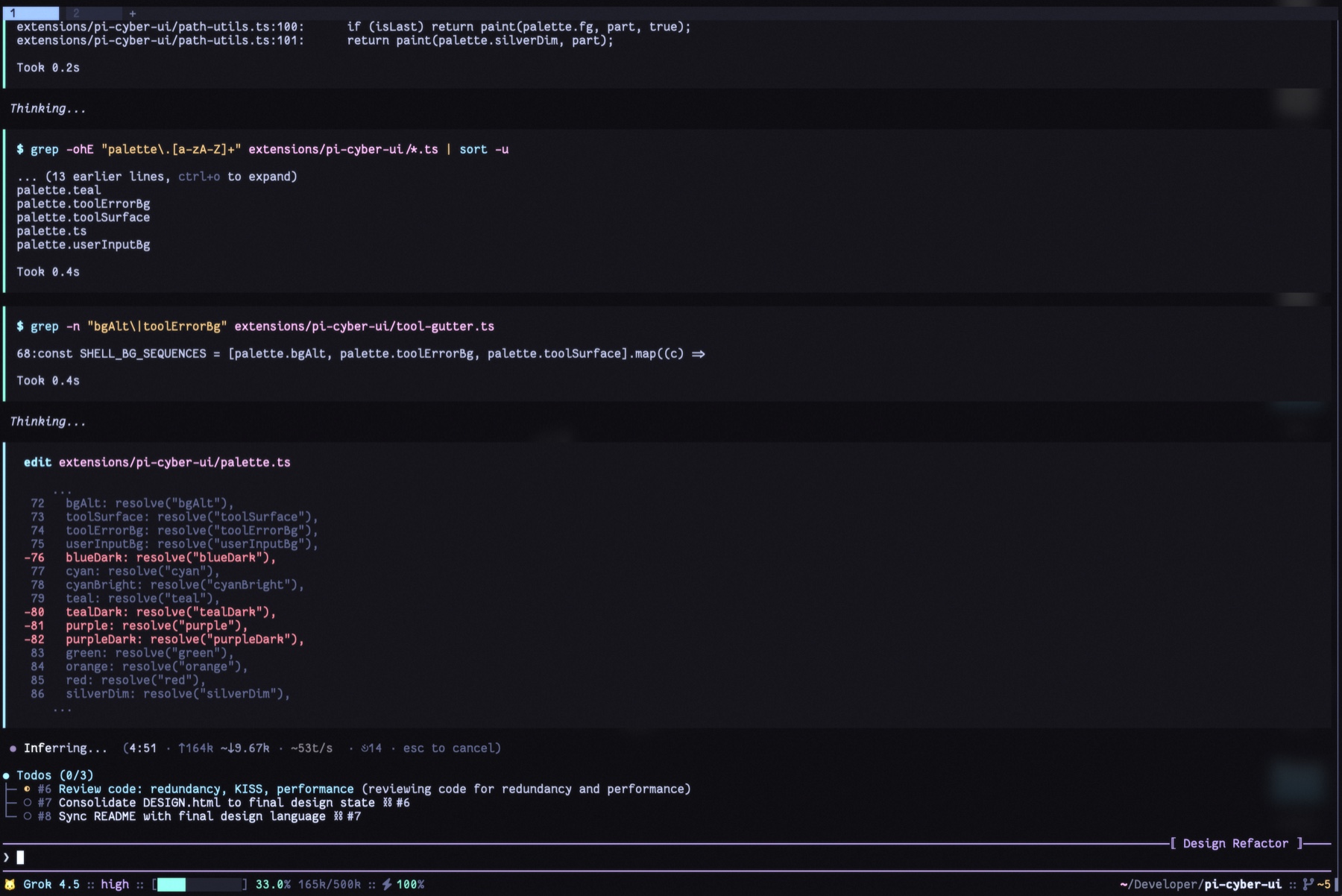Click the ~5 branch change count
This screenshot has width=1342, height=896.
point(1323,884)
